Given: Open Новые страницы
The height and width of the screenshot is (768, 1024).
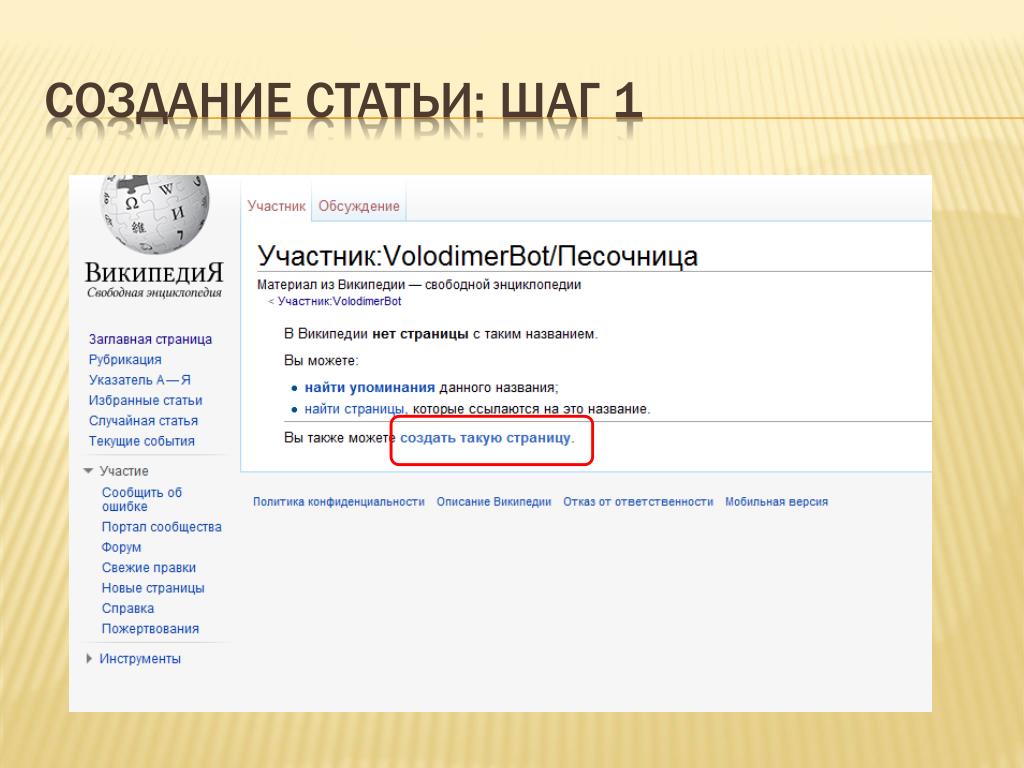Looking at the screenshot, I should pos(153,588).
